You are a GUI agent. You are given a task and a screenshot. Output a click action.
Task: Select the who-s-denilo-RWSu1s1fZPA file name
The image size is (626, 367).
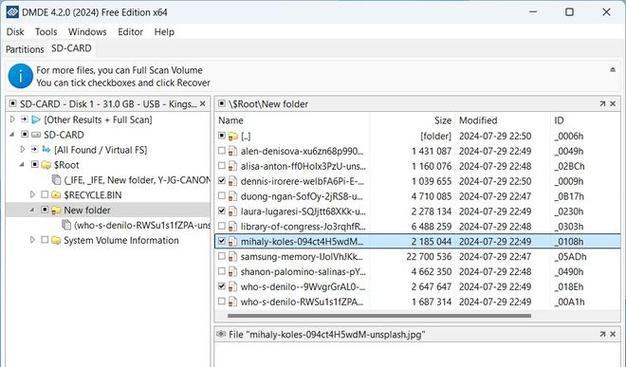pyautogui.click(x=302, y=302)
